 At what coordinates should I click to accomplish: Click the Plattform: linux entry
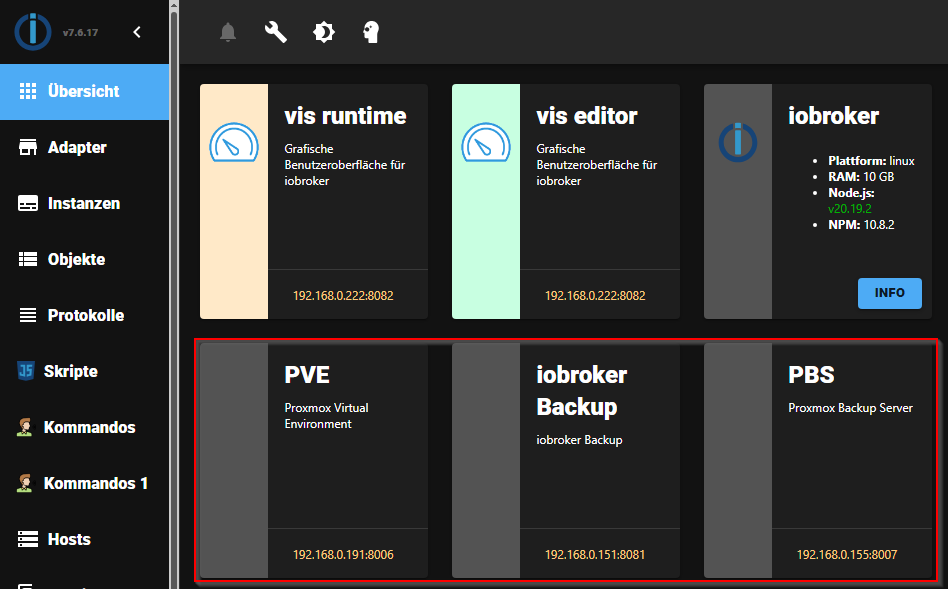click(871, 161)
